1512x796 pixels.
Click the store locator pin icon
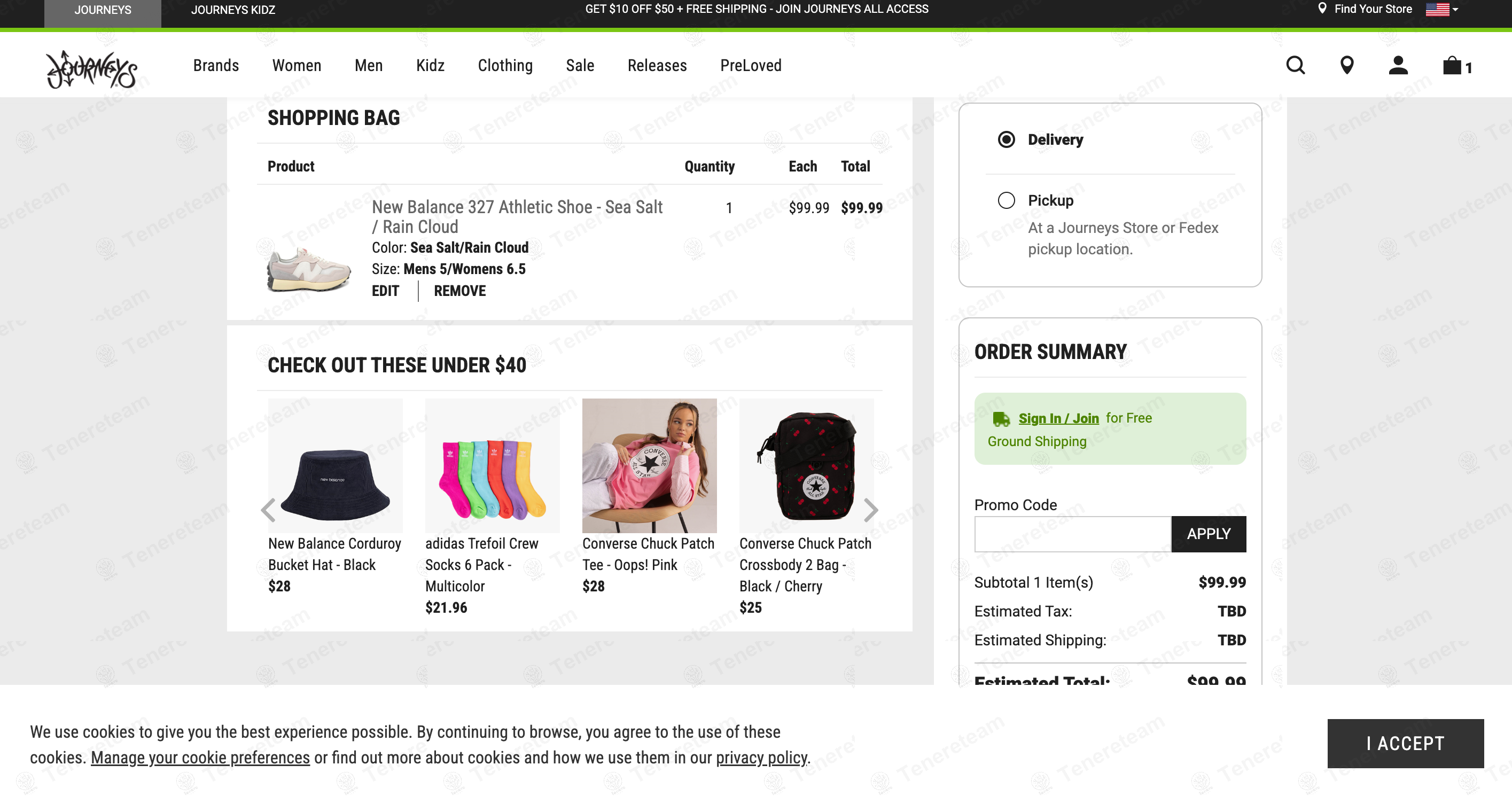pyautogui.click(x=1347, y=65)
